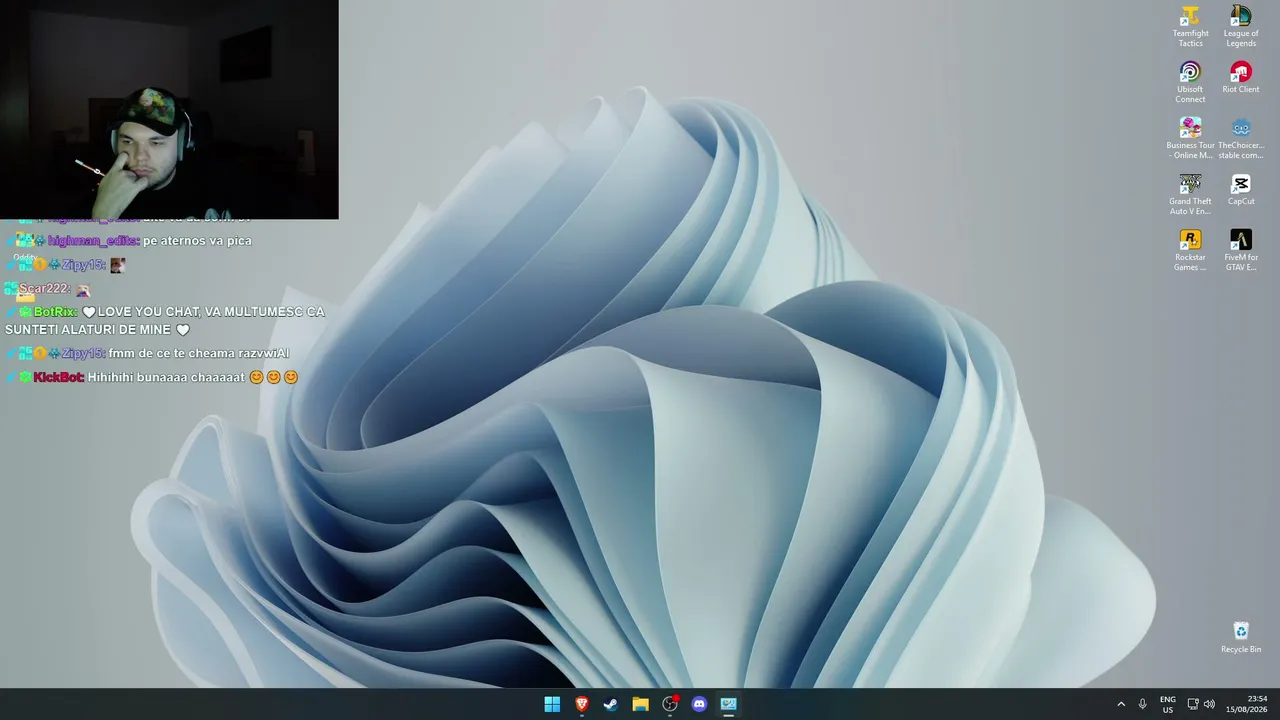The height and width of the screenshot is (720, 1280).
Task: Click the KickBot username in chat
Action: [x=59, y=377]
